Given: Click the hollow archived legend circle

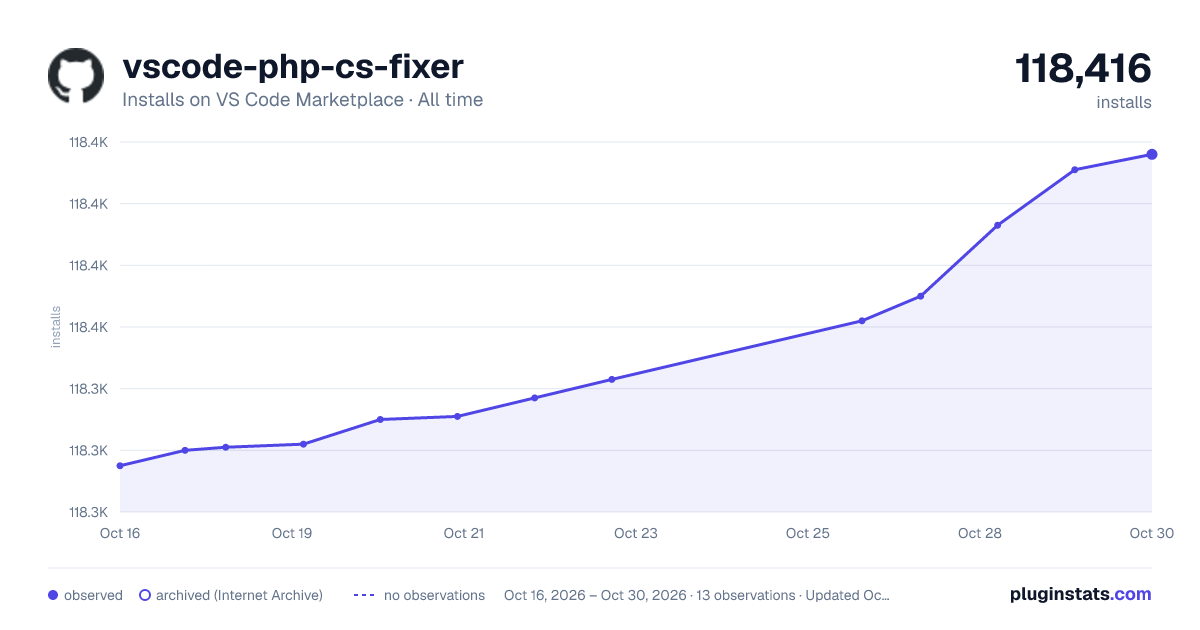Looking at the screenshot, I should 145,595.
